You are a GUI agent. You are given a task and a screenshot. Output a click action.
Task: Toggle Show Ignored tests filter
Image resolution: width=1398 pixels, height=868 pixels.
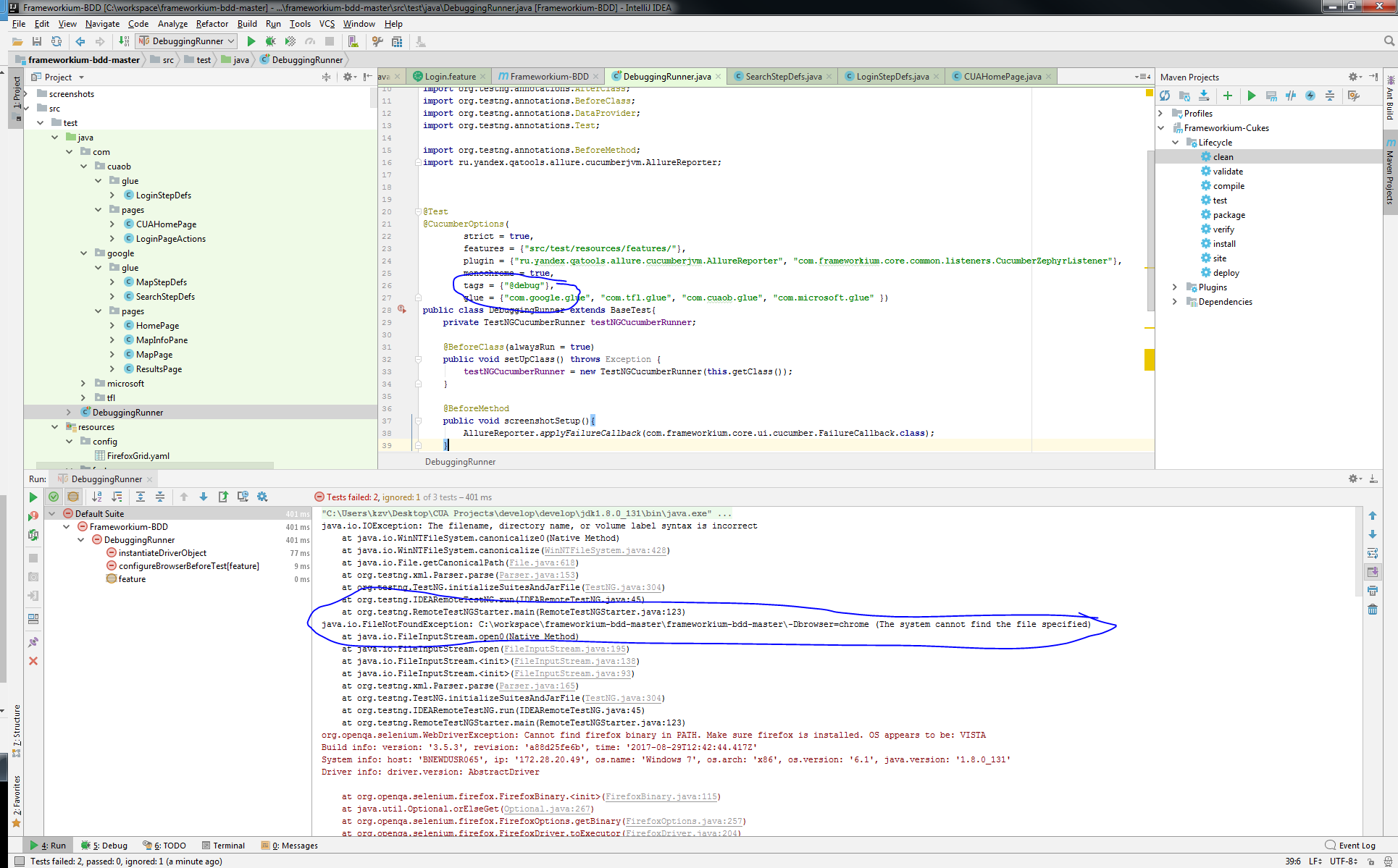coord(73,497)
